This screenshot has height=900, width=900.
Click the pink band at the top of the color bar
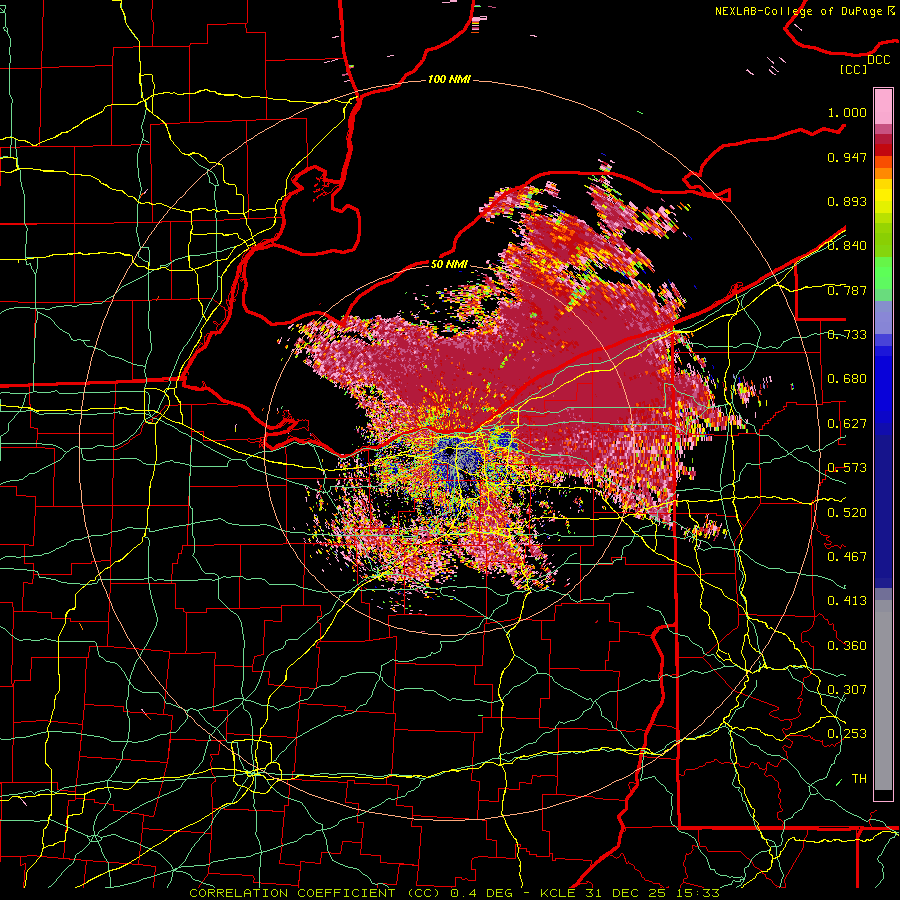click(883, 106)
